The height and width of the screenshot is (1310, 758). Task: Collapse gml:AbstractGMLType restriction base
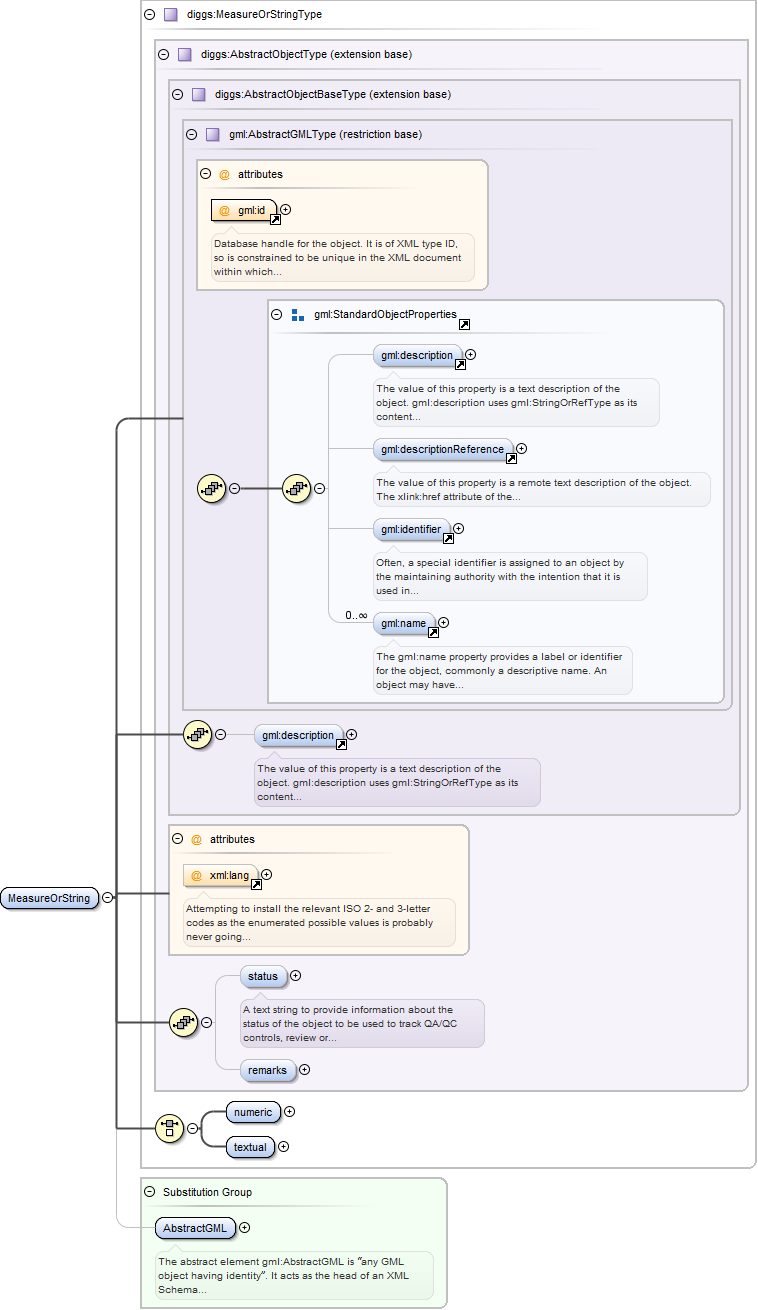[x=192, y=134]
